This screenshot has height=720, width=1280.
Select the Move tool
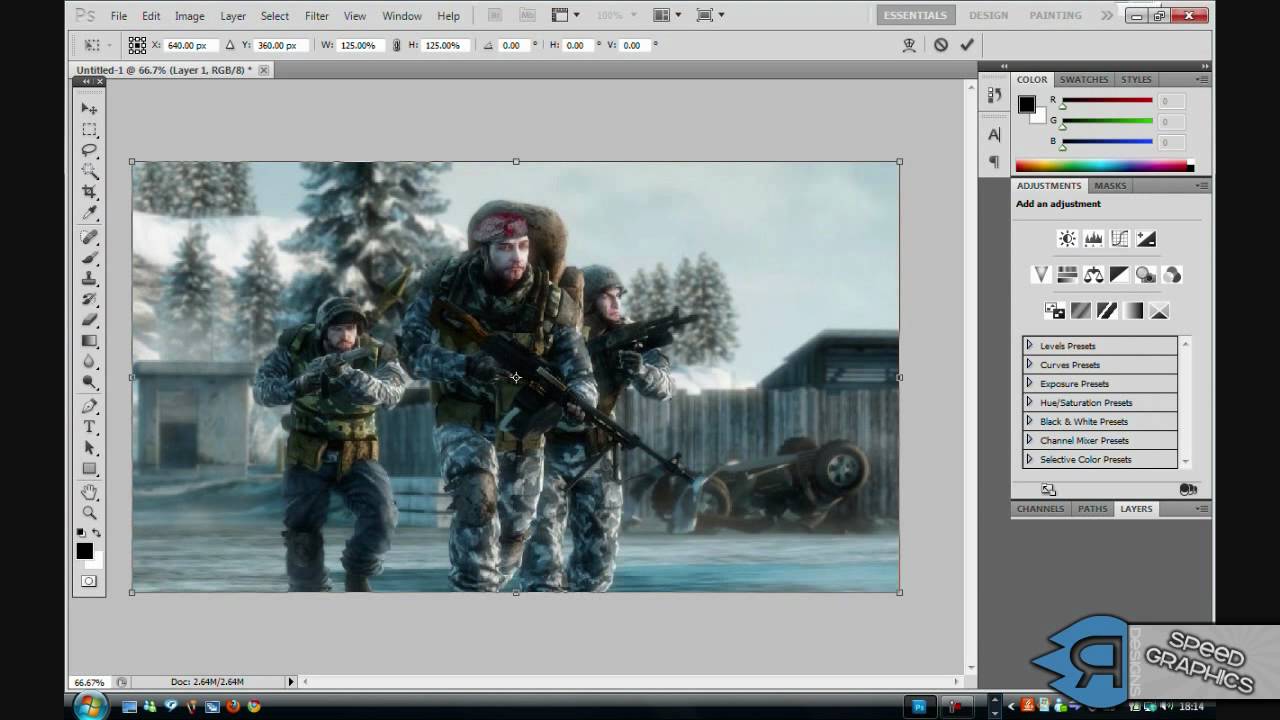pyautogui.click(x=89, y=108)
